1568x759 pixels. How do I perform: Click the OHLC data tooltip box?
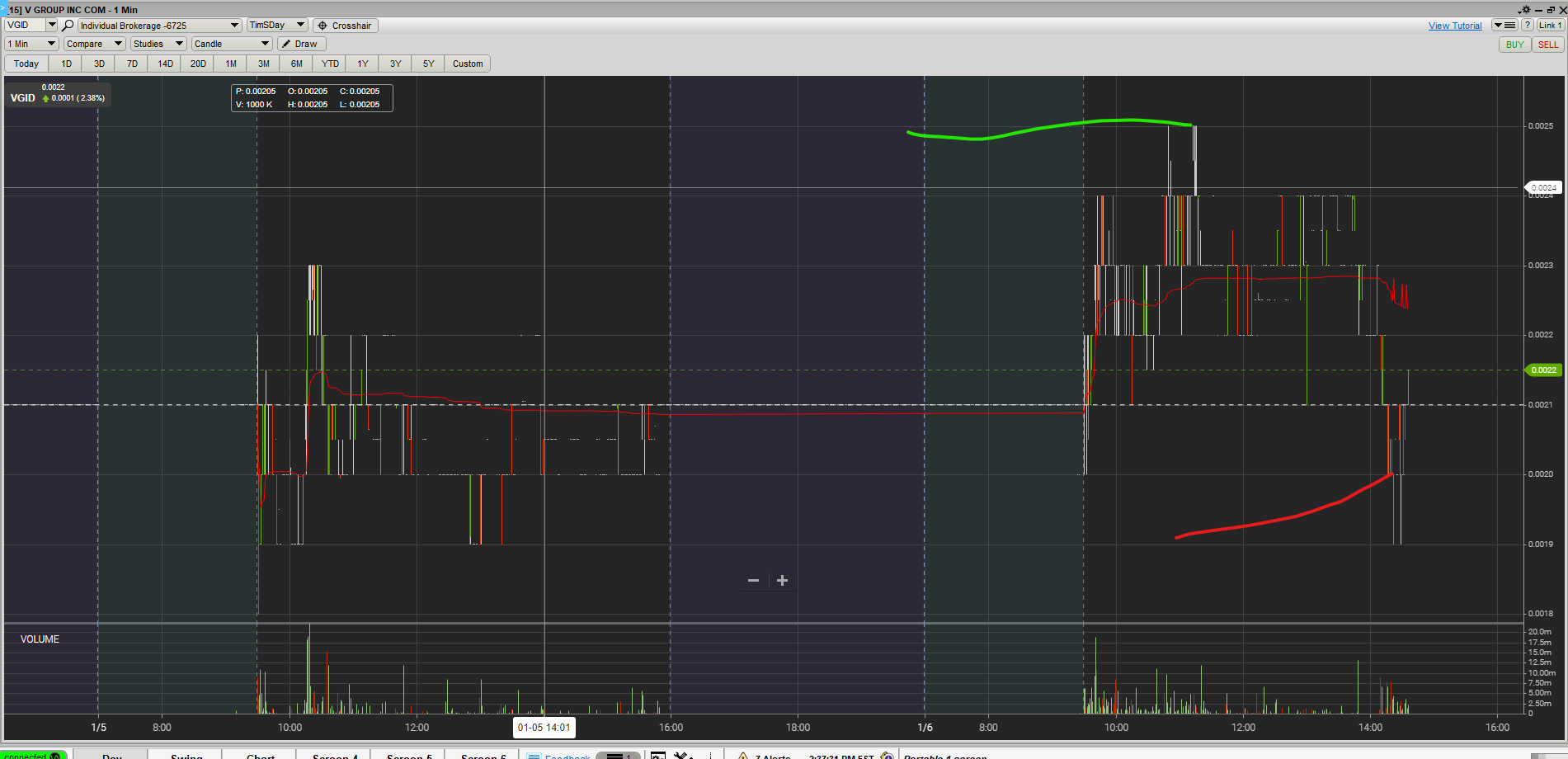tap(312, 98)
